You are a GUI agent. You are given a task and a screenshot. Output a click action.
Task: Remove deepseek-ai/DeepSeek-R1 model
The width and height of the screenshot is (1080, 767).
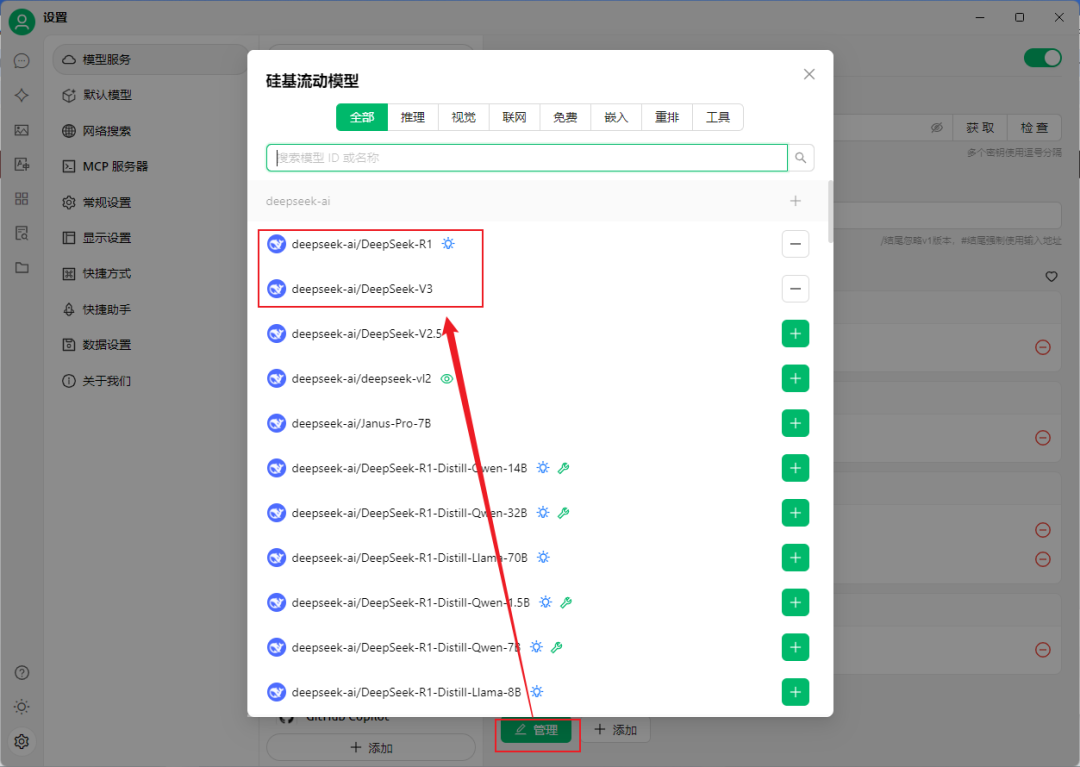click(x=796, y=244)
